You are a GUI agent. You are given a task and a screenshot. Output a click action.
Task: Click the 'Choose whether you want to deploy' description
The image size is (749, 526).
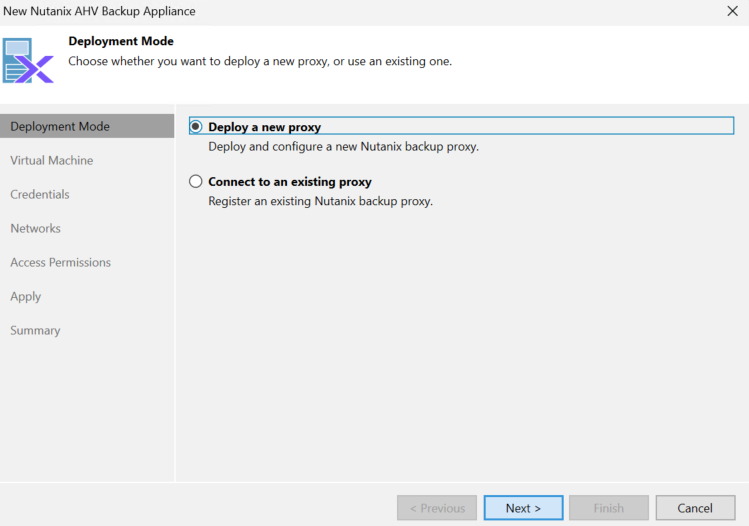[x=260, y=62]
